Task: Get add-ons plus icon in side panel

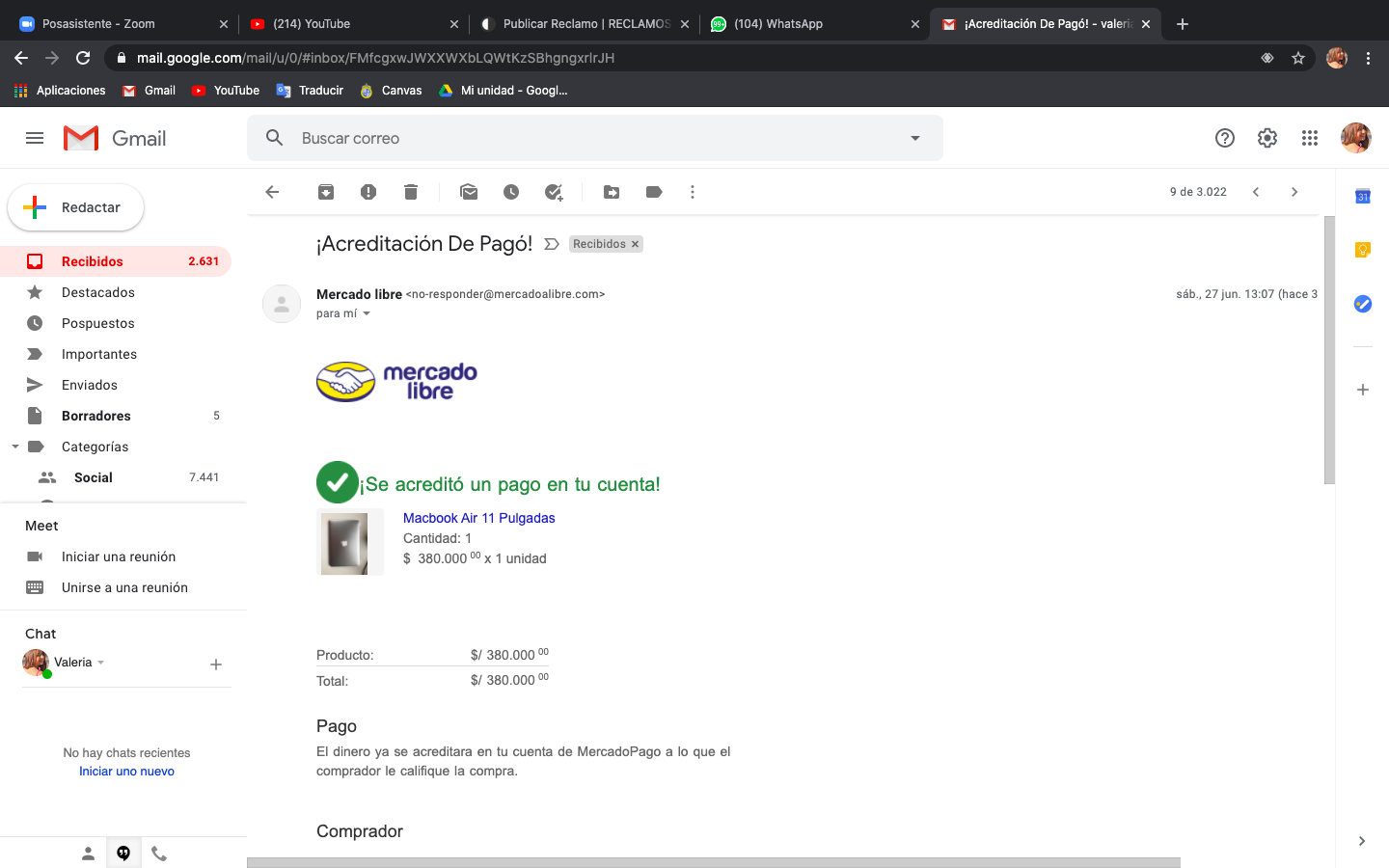Action: click(x=1363, y=390)
